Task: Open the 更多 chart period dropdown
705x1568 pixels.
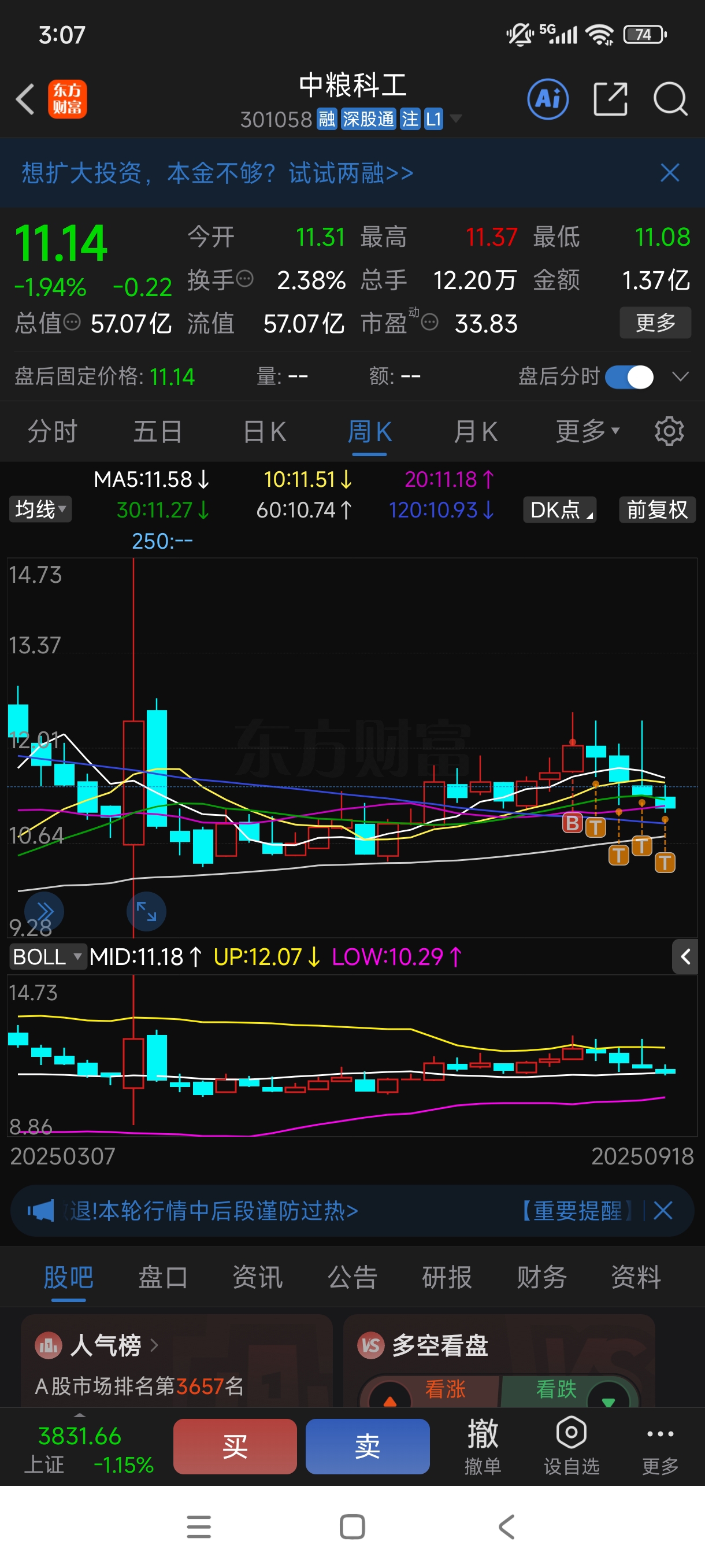Action: coord(588,431)
